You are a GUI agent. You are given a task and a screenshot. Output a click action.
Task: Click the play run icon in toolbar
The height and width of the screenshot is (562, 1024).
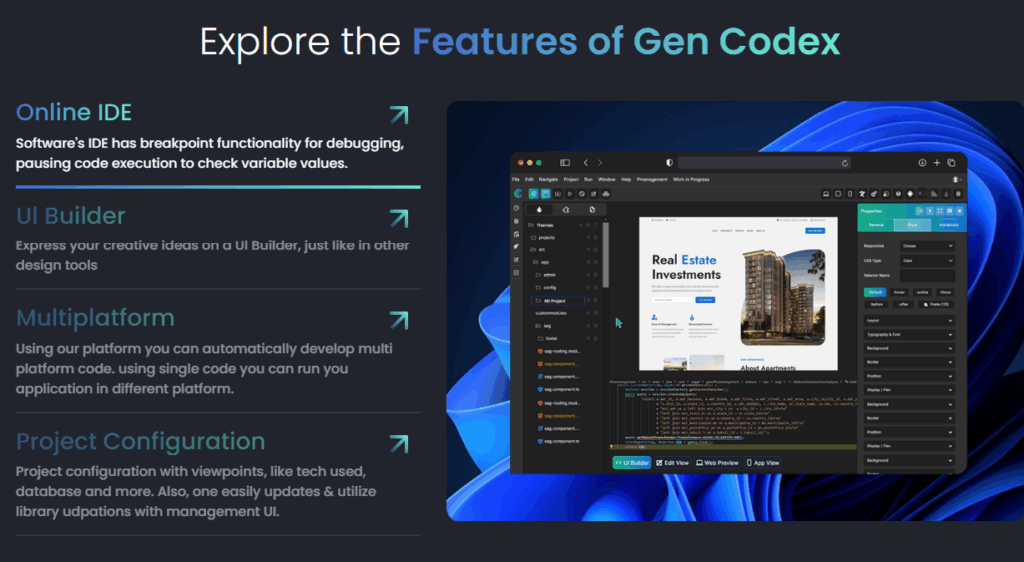click(569, 194)
